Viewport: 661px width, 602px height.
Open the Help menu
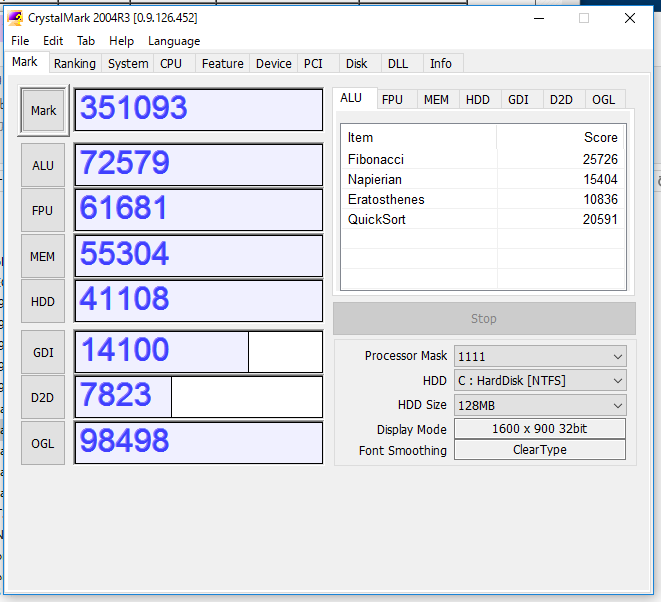[121, 41]
